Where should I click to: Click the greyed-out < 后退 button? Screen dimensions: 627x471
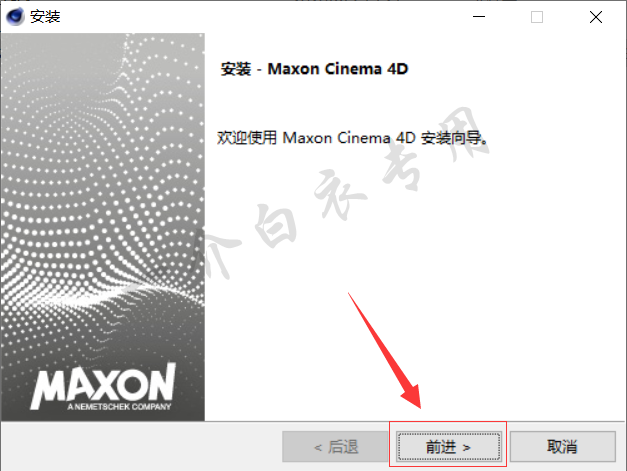click(335, 447)
